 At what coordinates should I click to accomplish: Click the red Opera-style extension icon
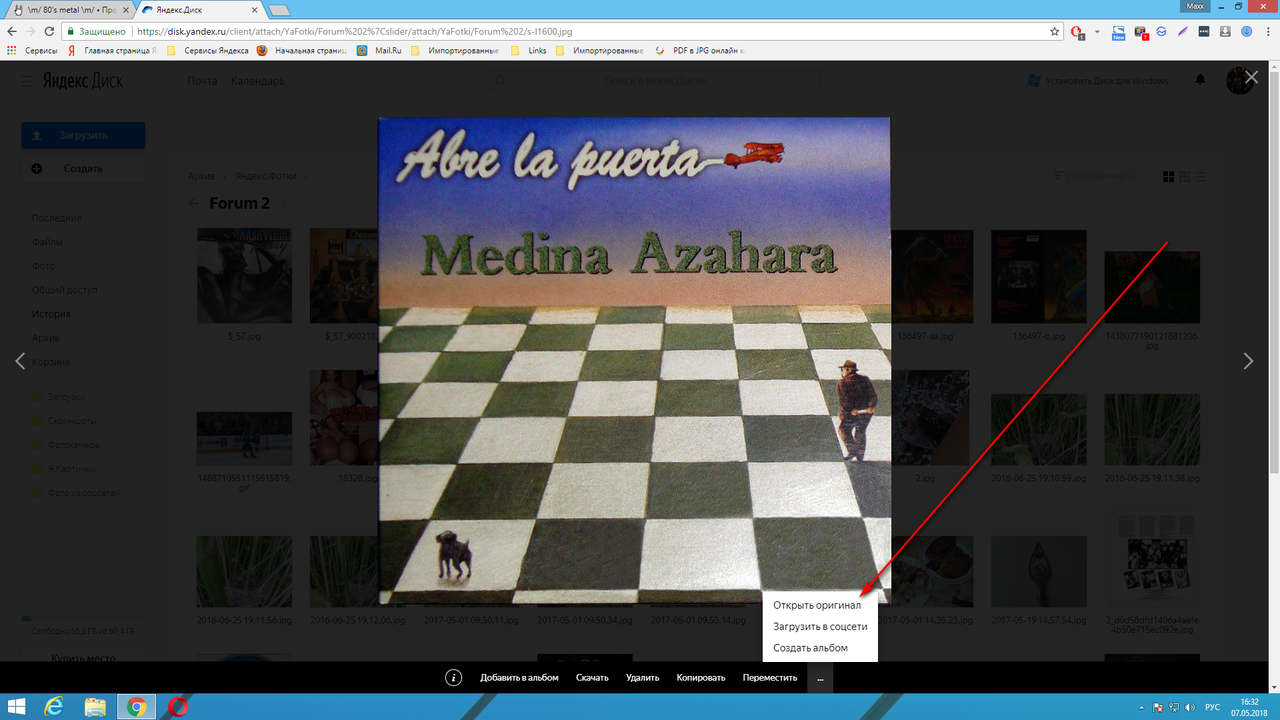coord(1078,32)
